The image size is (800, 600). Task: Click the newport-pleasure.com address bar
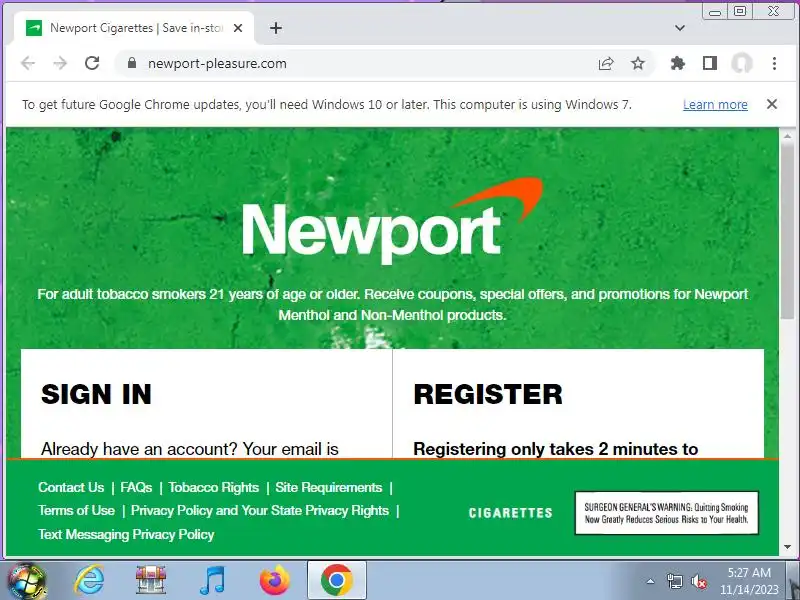[x=357, y=63]
